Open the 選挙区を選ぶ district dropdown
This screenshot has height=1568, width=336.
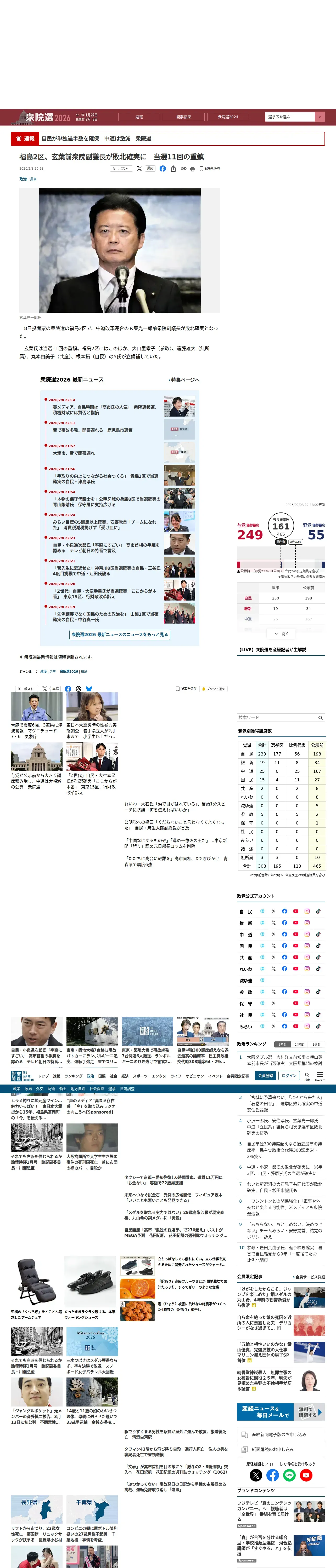(295, 117)
